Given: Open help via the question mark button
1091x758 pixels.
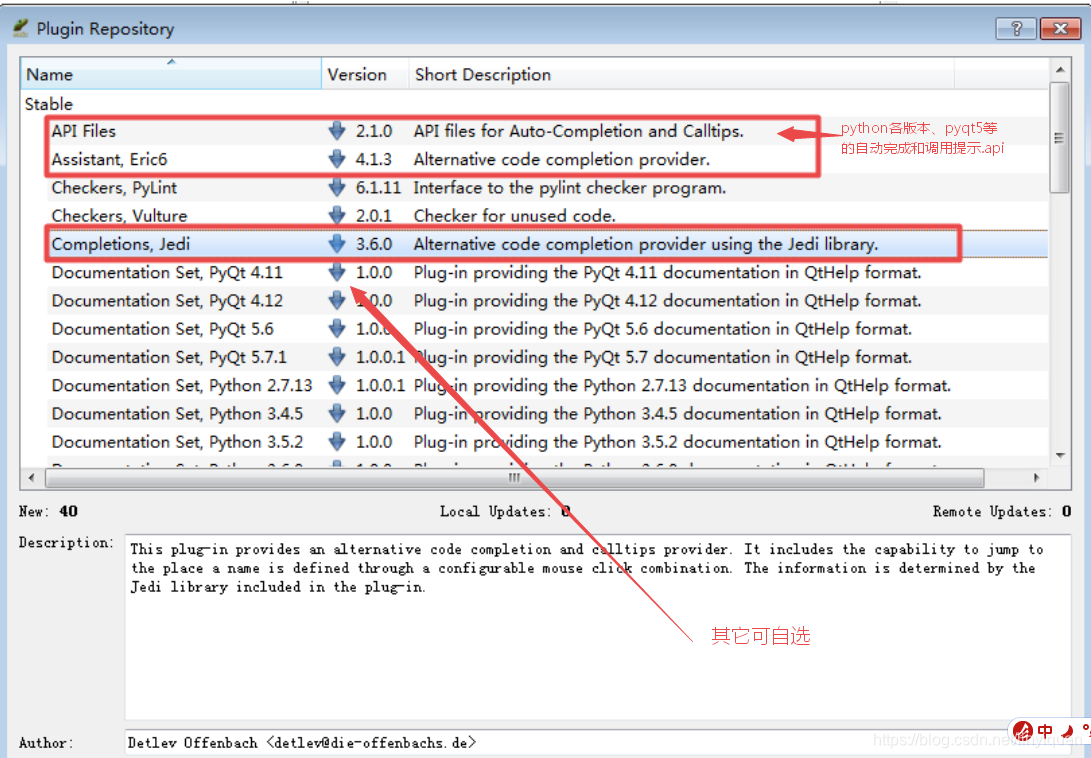Looking at the screenshot, I should pos(1015,28).
